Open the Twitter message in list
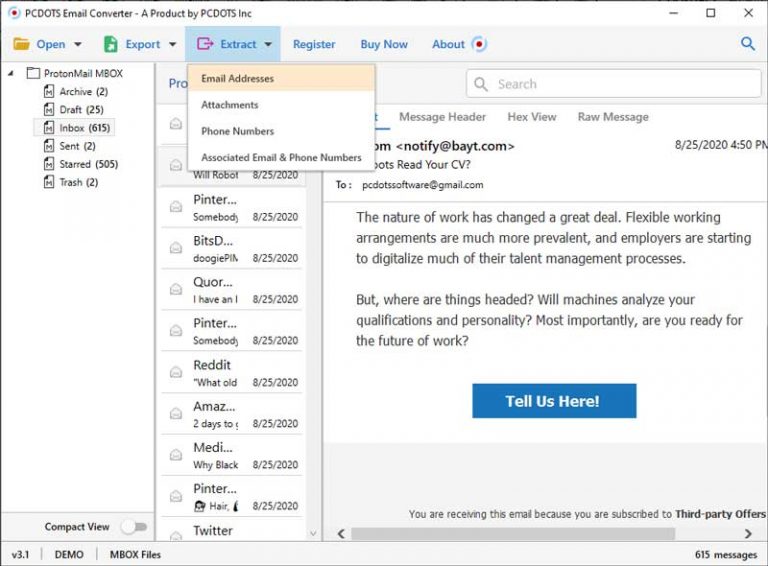The height and width of the screenshot is (566, 768). pos(232,530)
